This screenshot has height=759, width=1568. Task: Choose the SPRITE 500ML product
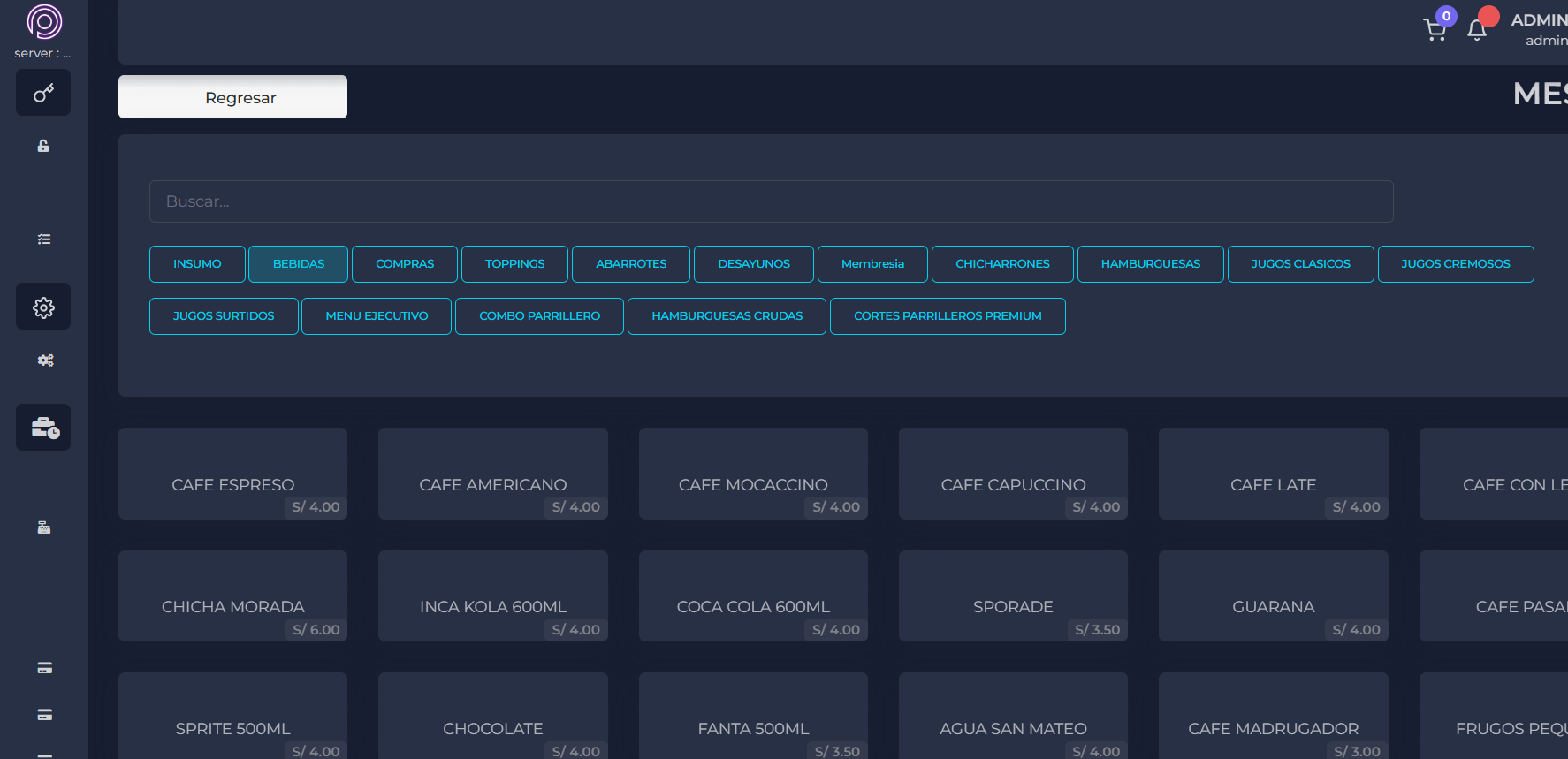click(x=232, y=716)
